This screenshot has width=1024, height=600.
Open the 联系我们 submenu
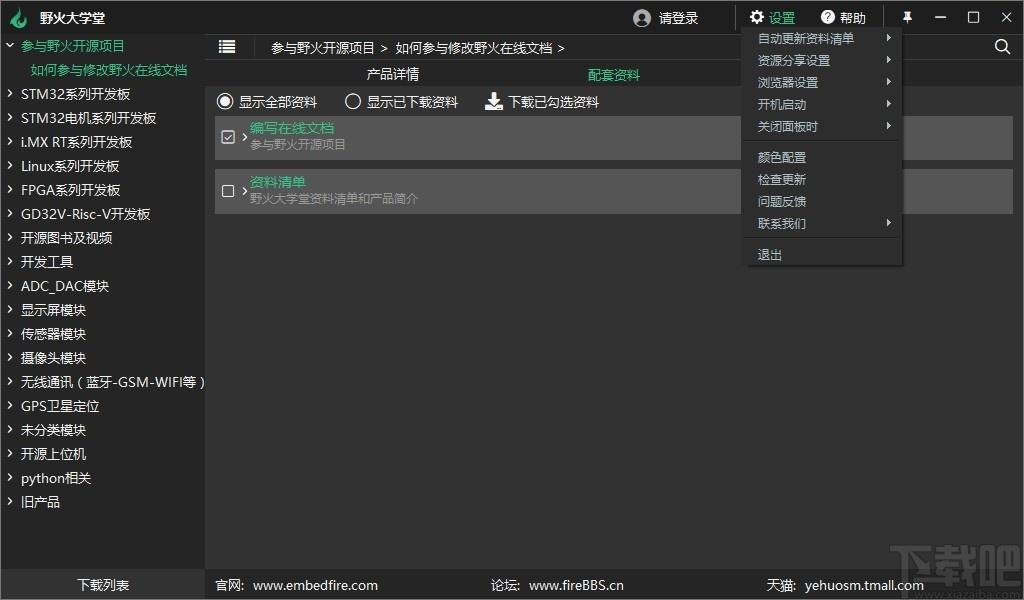click(824, 223)
